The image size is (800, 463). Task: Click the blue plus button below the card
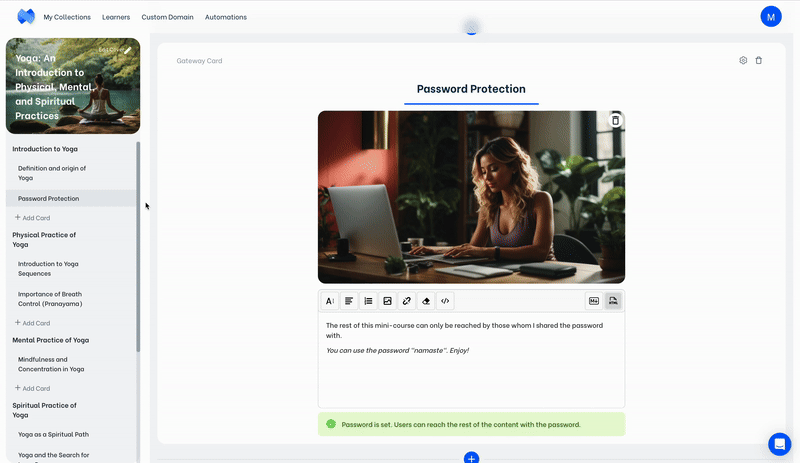(x=471, y=458)
